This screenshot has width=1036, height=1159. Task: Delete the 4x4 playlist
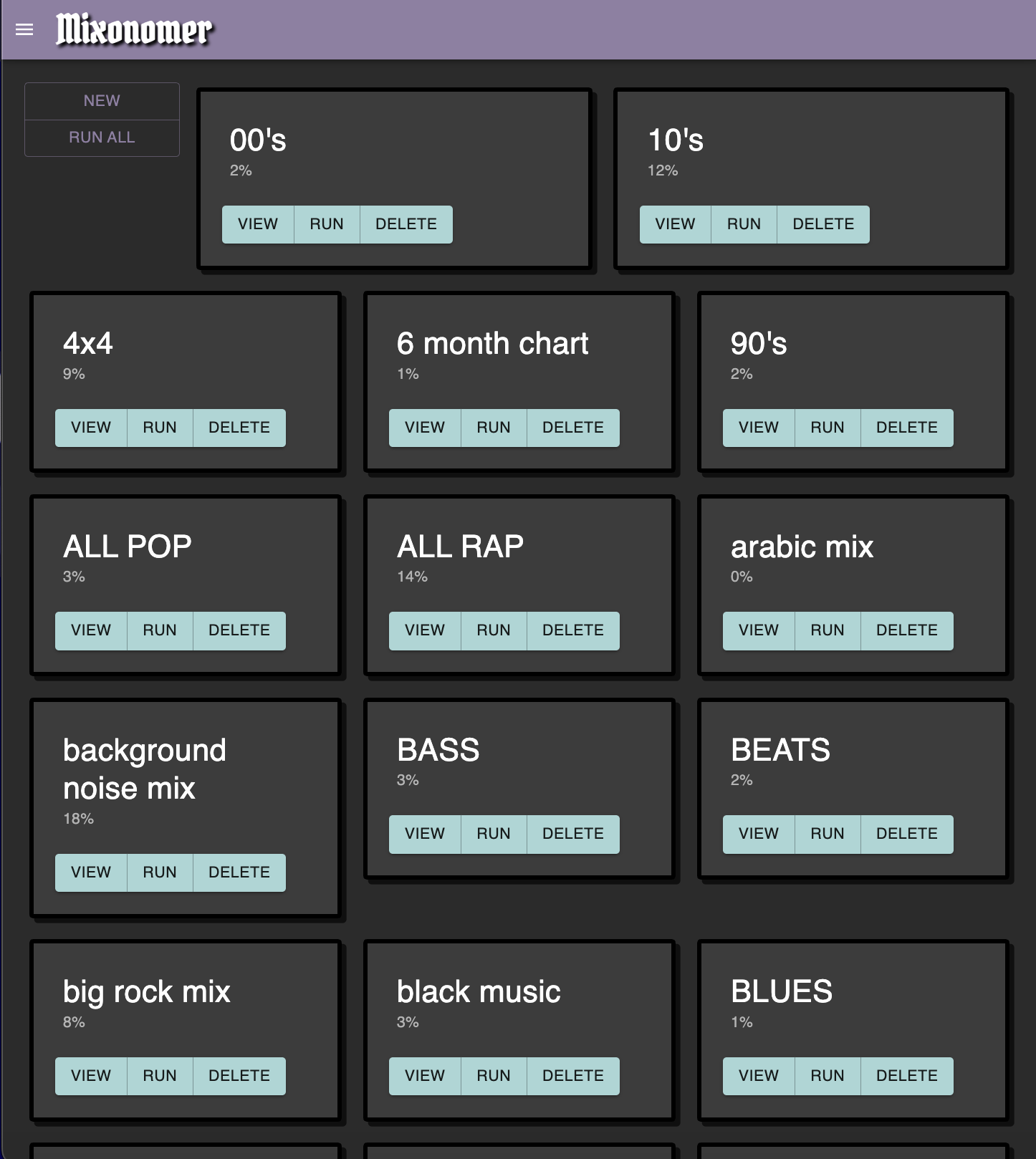[239, 428]
